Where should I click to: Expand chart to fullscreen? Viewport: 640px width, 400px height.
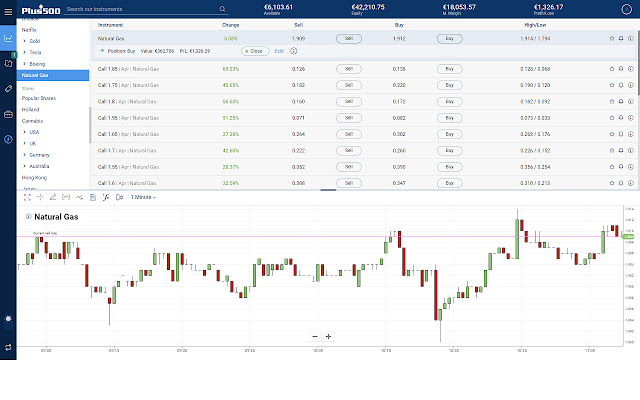pyautogui.click(x=27, y=197)
